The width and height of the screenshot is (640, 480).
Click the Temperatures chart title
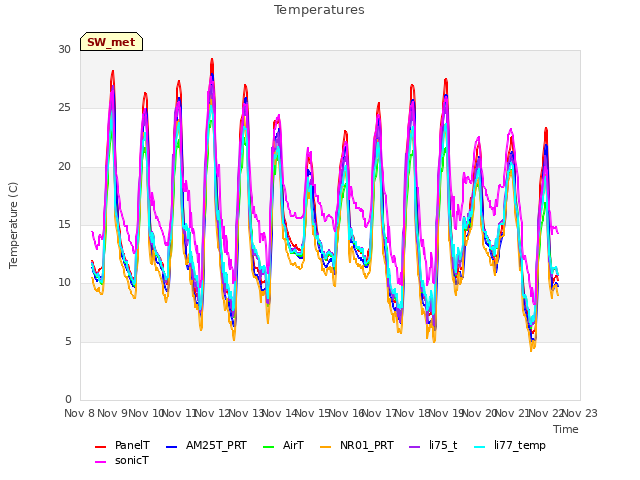319,10
